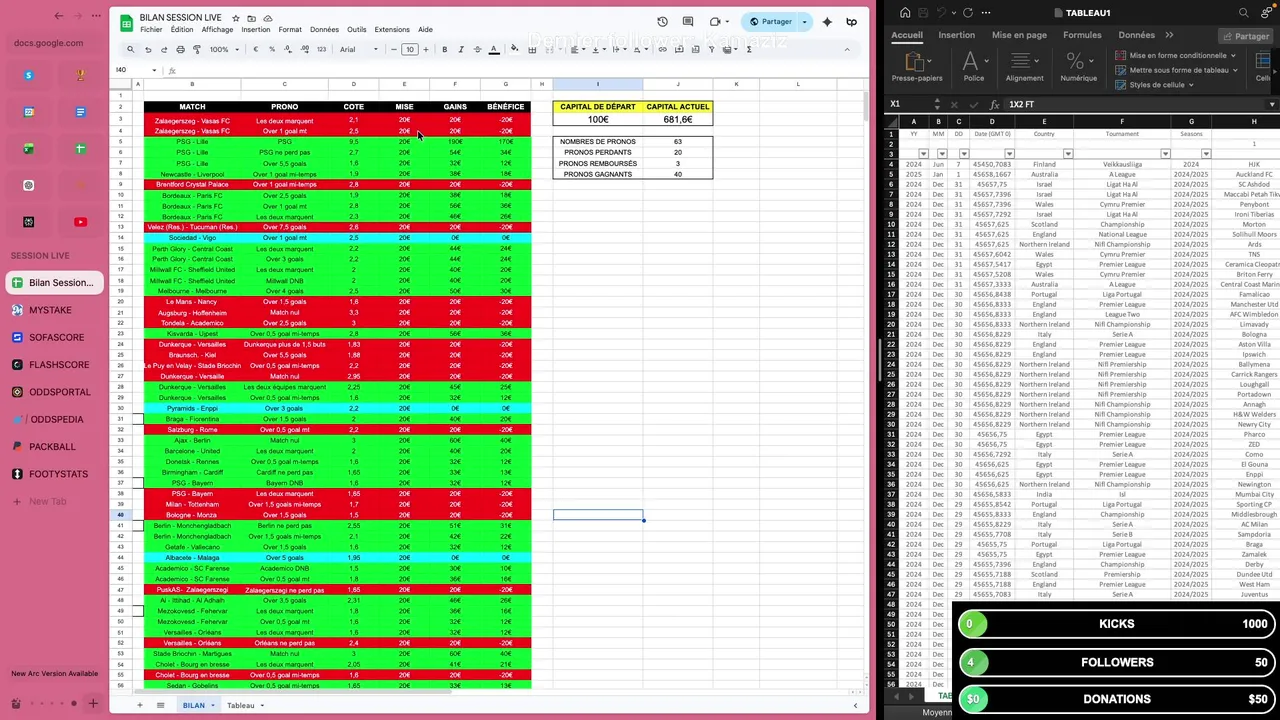Click the Gemini sparkle icon in Sheets

[827, 21]
